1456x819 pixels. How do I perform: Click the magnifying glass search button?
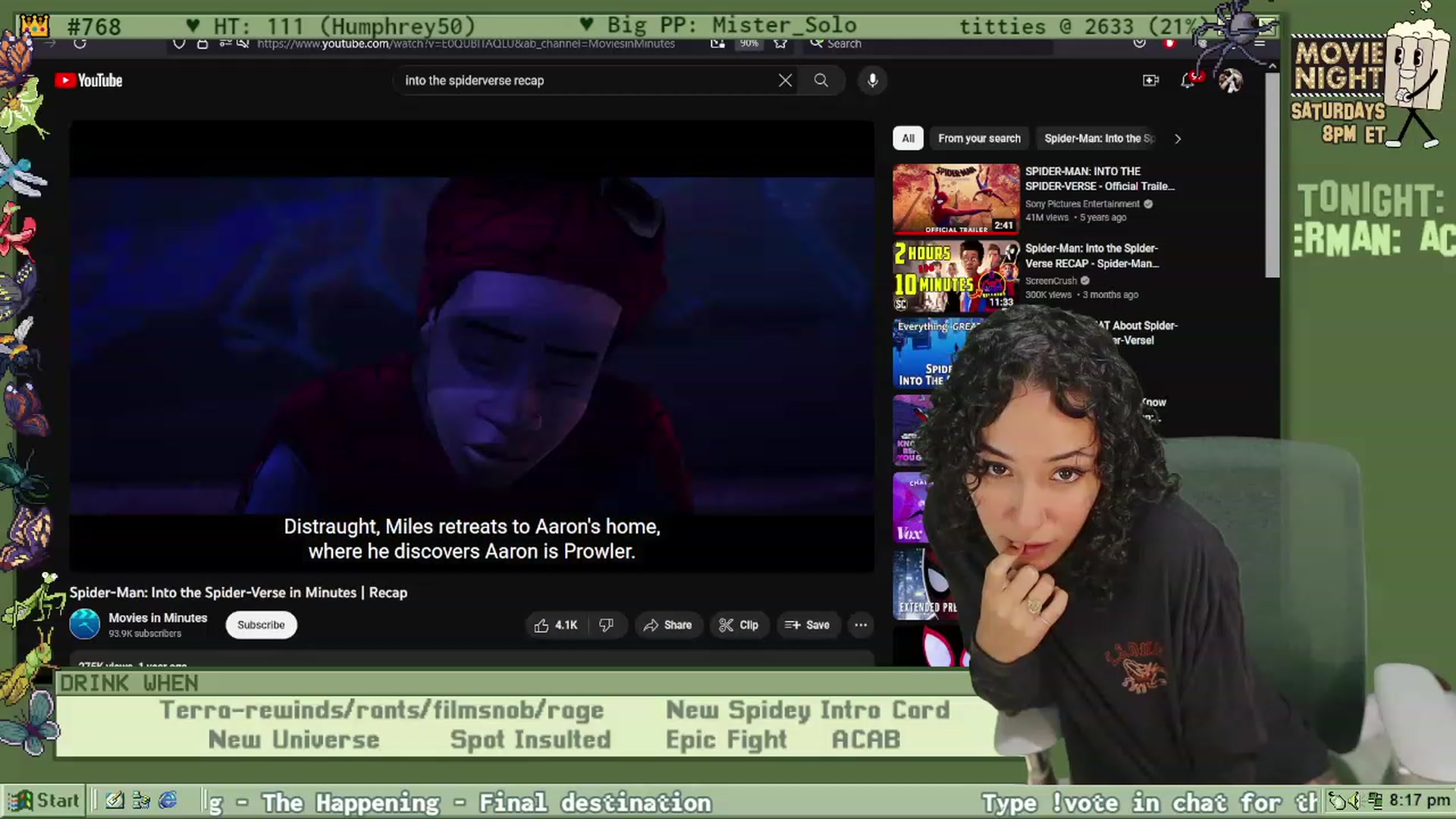coord(821,80)
